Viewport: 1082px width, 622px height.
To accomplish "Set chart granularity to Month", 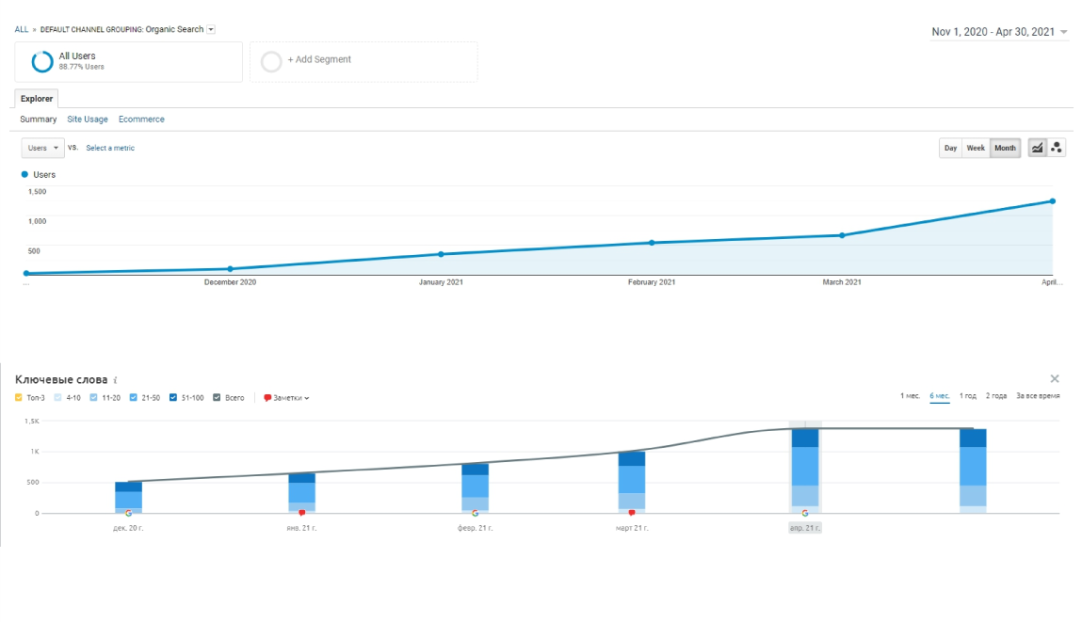I will point(1005,148).
